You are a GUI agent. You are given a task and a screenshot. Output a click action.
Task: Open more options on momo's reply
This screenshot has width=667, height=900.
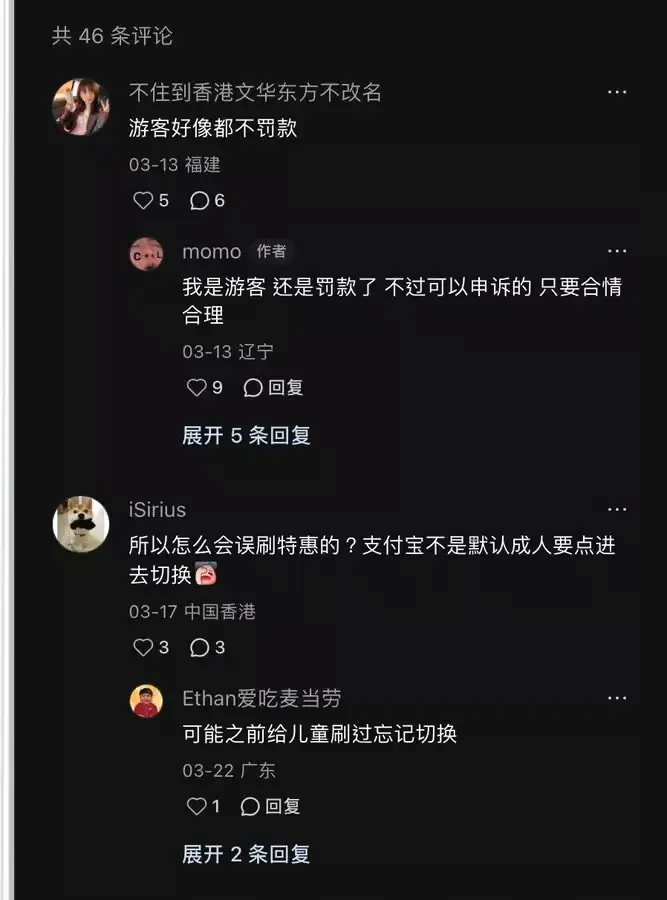617,251
